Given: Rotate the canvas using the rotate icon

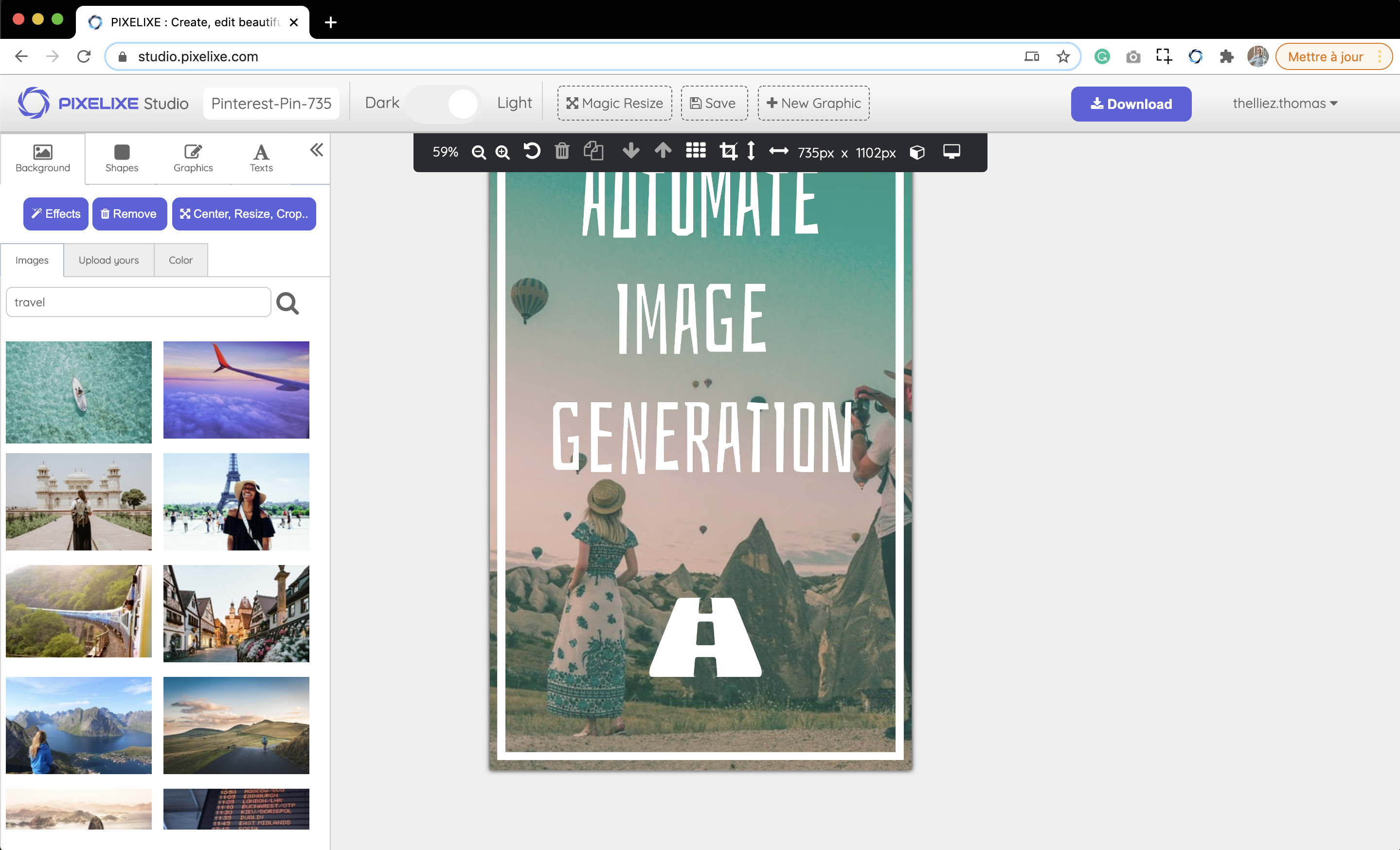Looking at the screenshot, I should tap(532, 152).
